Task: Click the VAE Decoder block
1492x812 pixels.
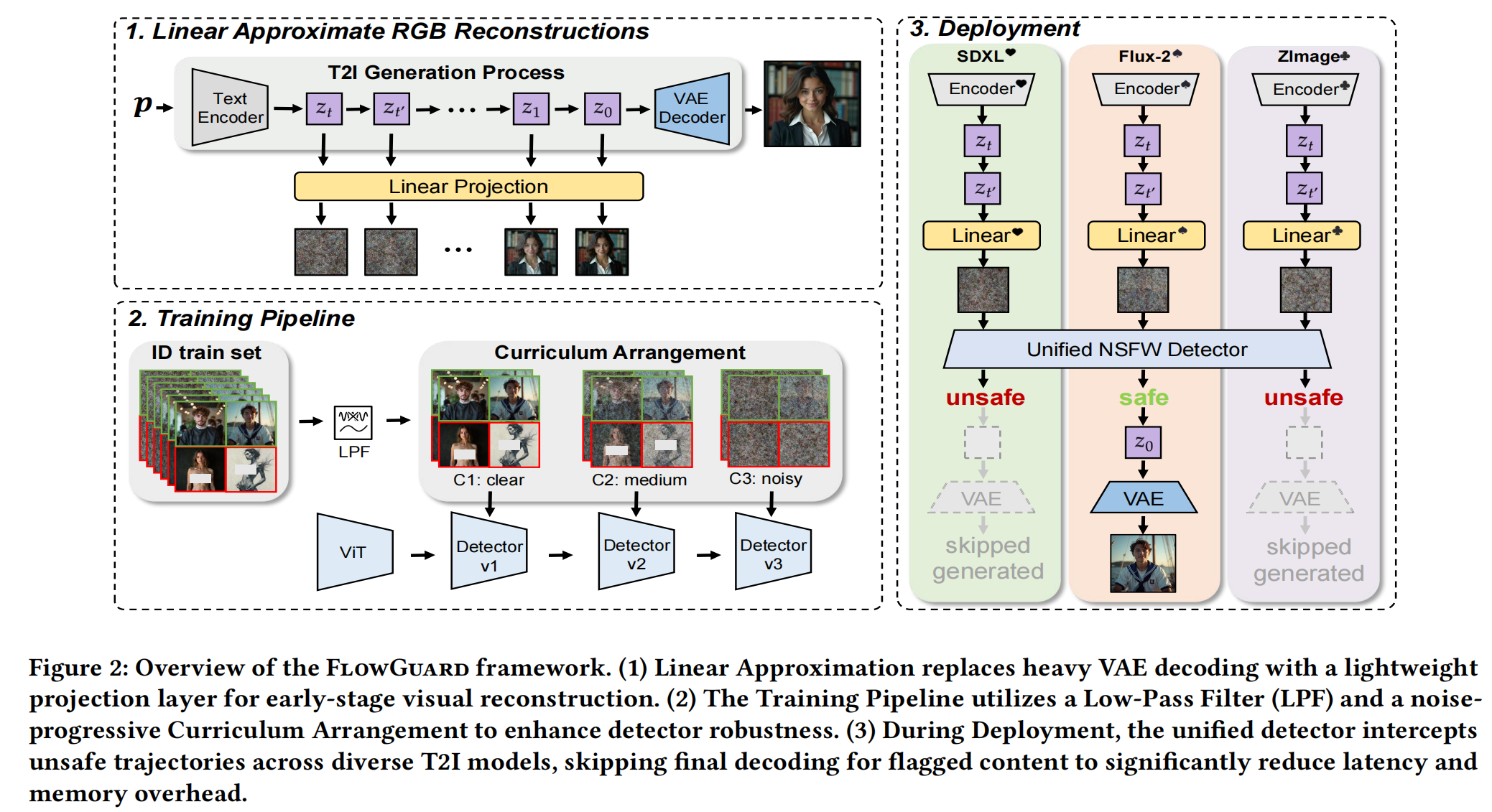Action: [x=692, y=108]
